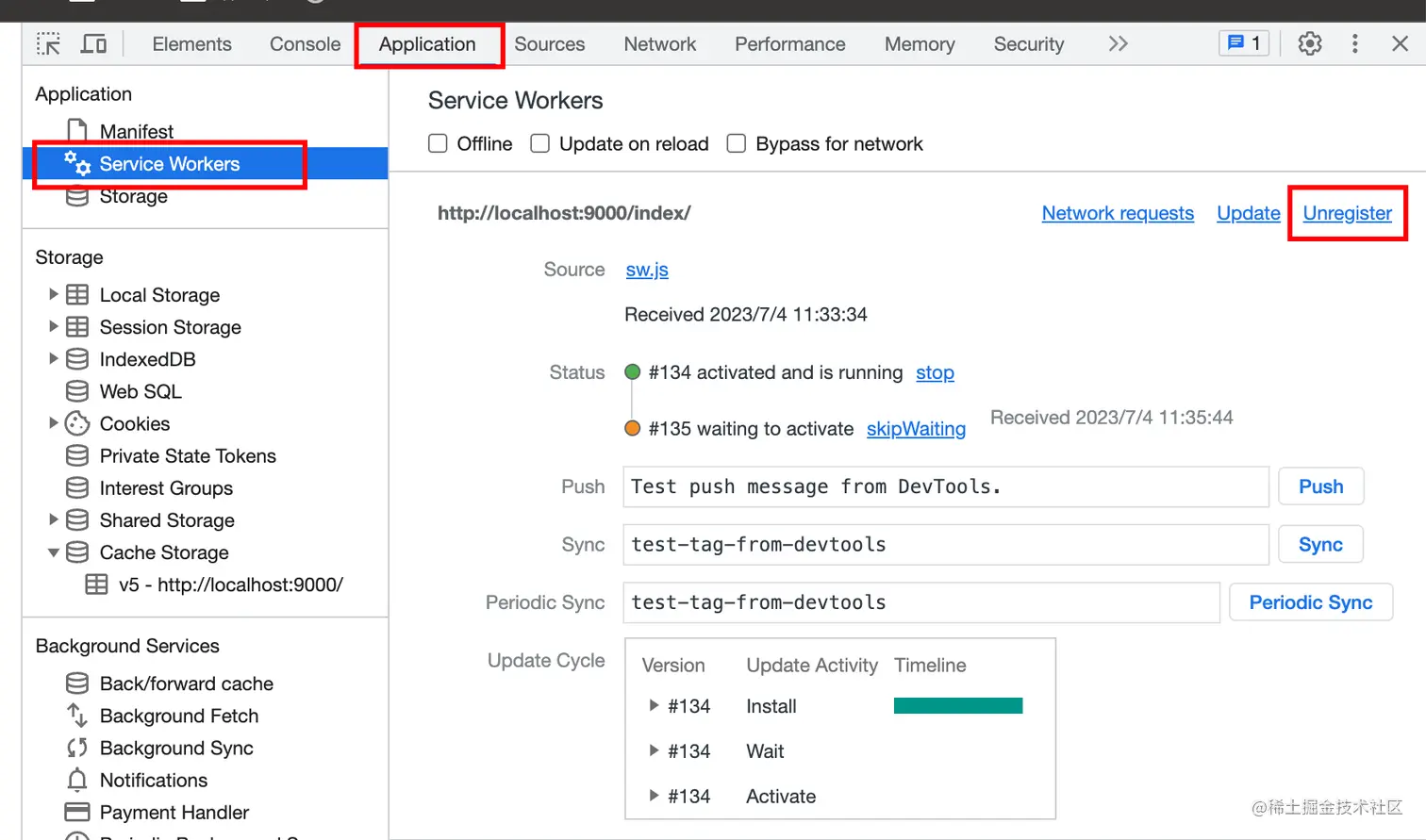Click the Manifest document icon

point(77,131)
